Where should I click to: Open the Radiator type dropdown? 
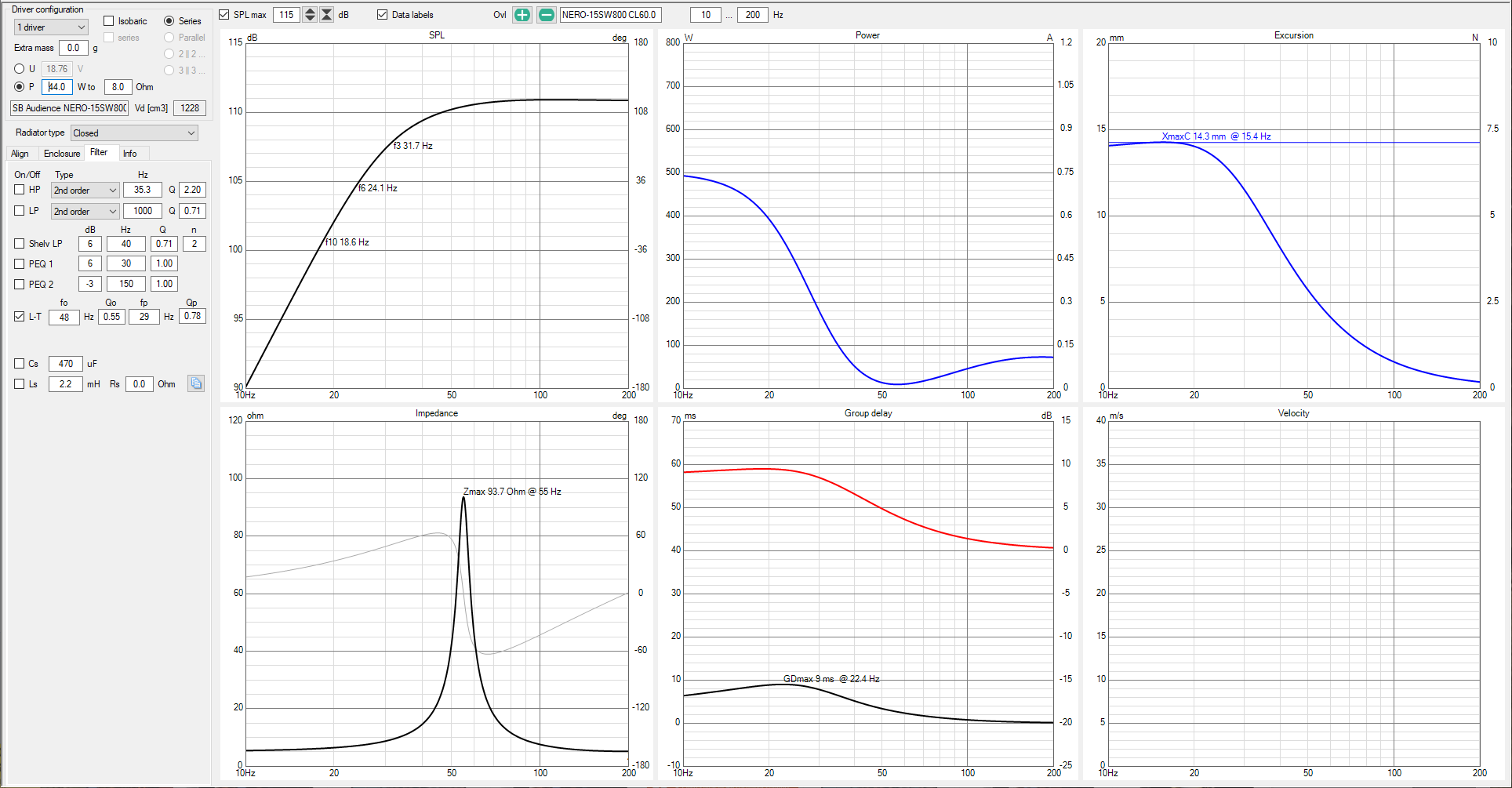tap(134, 133)
